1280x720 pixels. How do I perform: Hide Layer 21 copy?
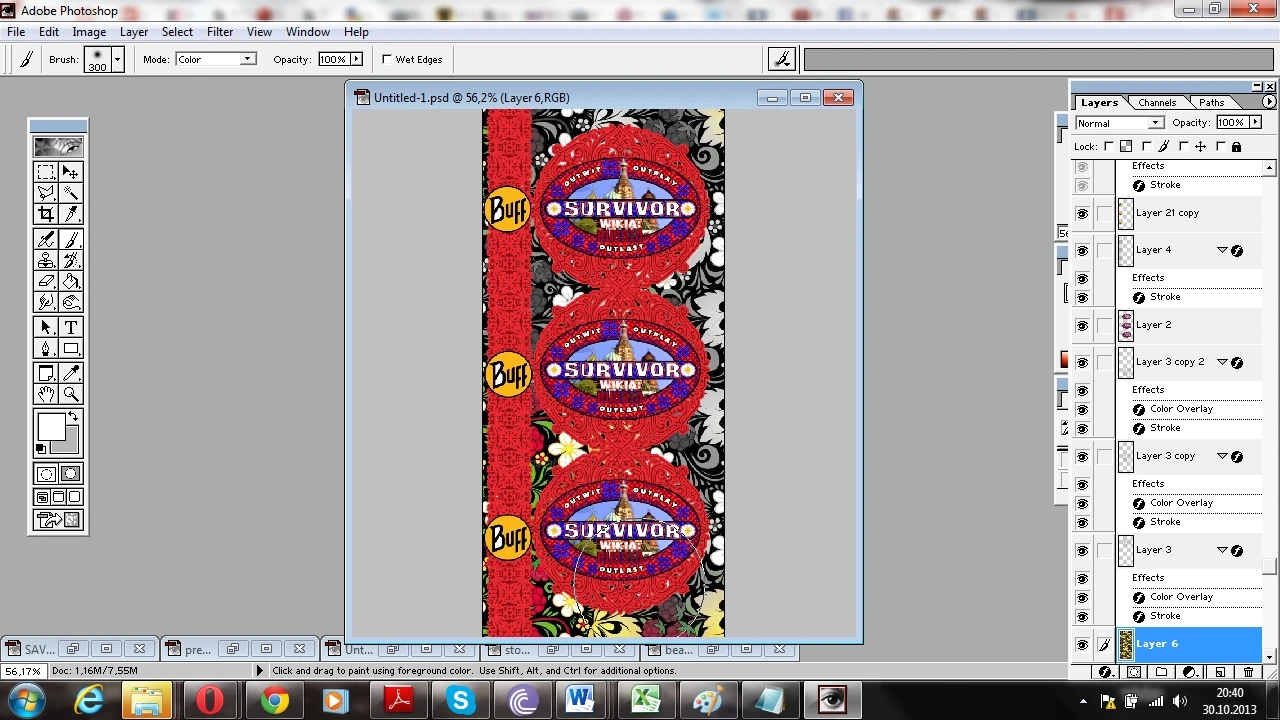coord(1082,214)
